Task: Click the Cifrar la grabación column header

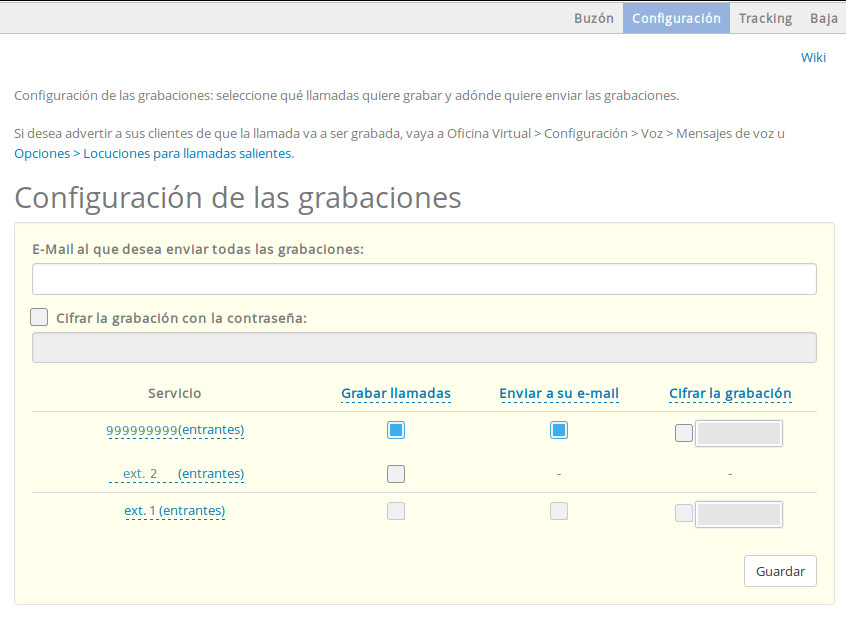Action: 730,393
